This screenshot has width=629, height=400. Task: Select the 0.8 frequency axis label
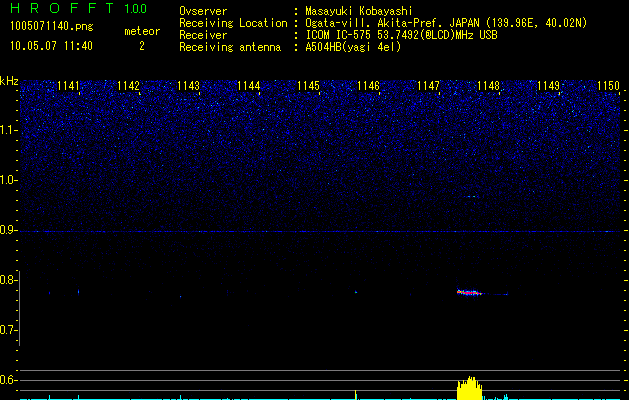click(x=9, y=280)
